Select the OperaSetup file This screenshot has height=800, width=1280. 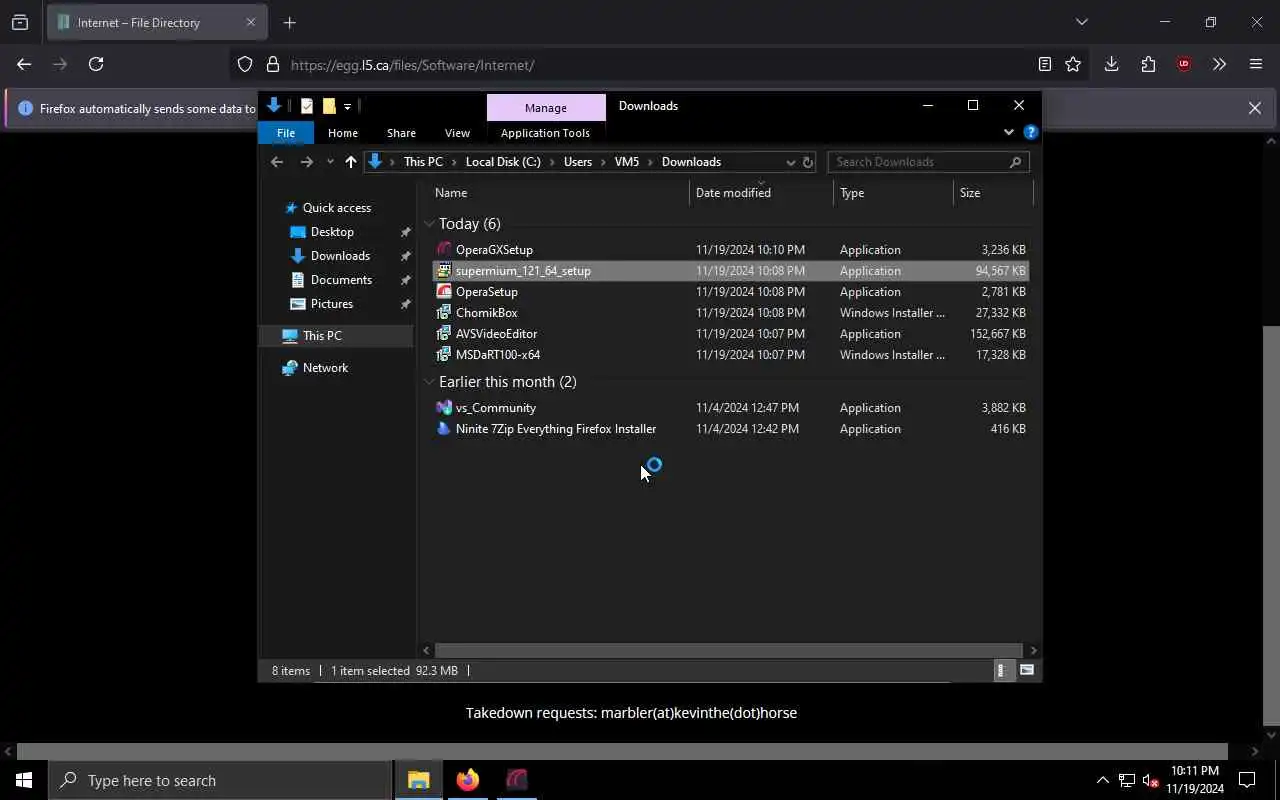(x=730, y=292)
